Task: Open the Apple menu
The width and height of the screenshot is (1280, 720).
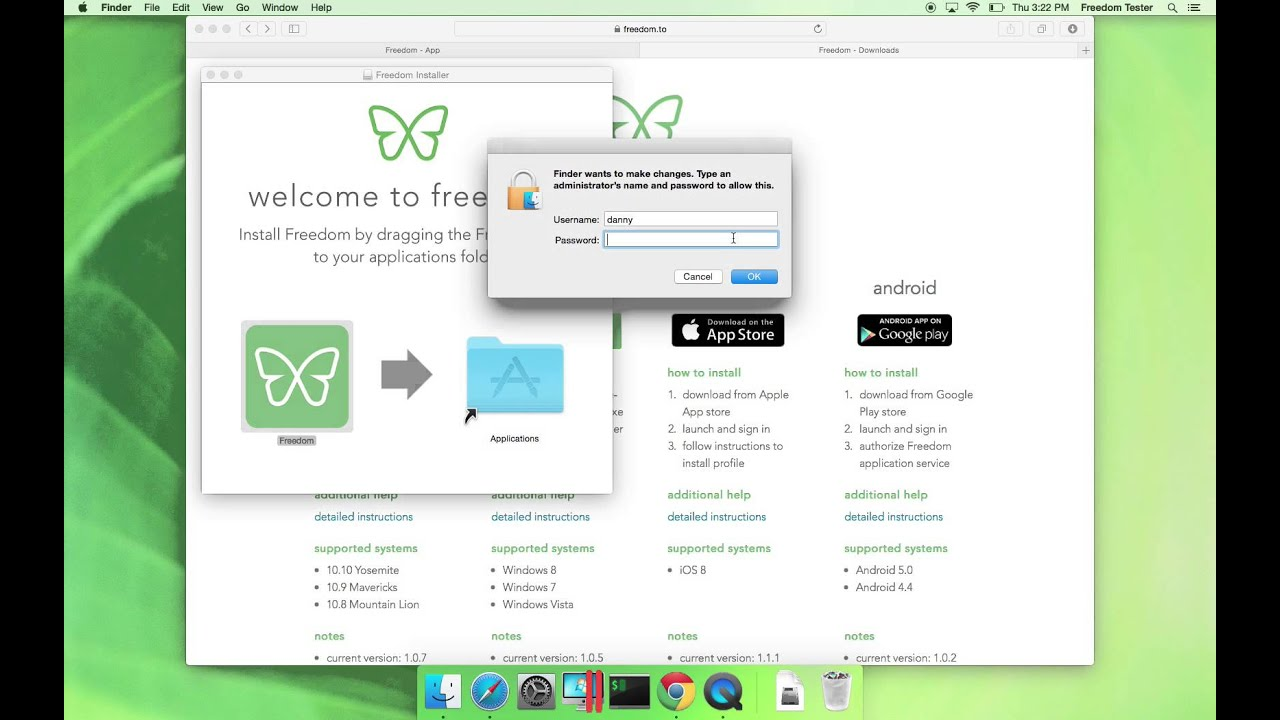Action: [x=82, y=7]
